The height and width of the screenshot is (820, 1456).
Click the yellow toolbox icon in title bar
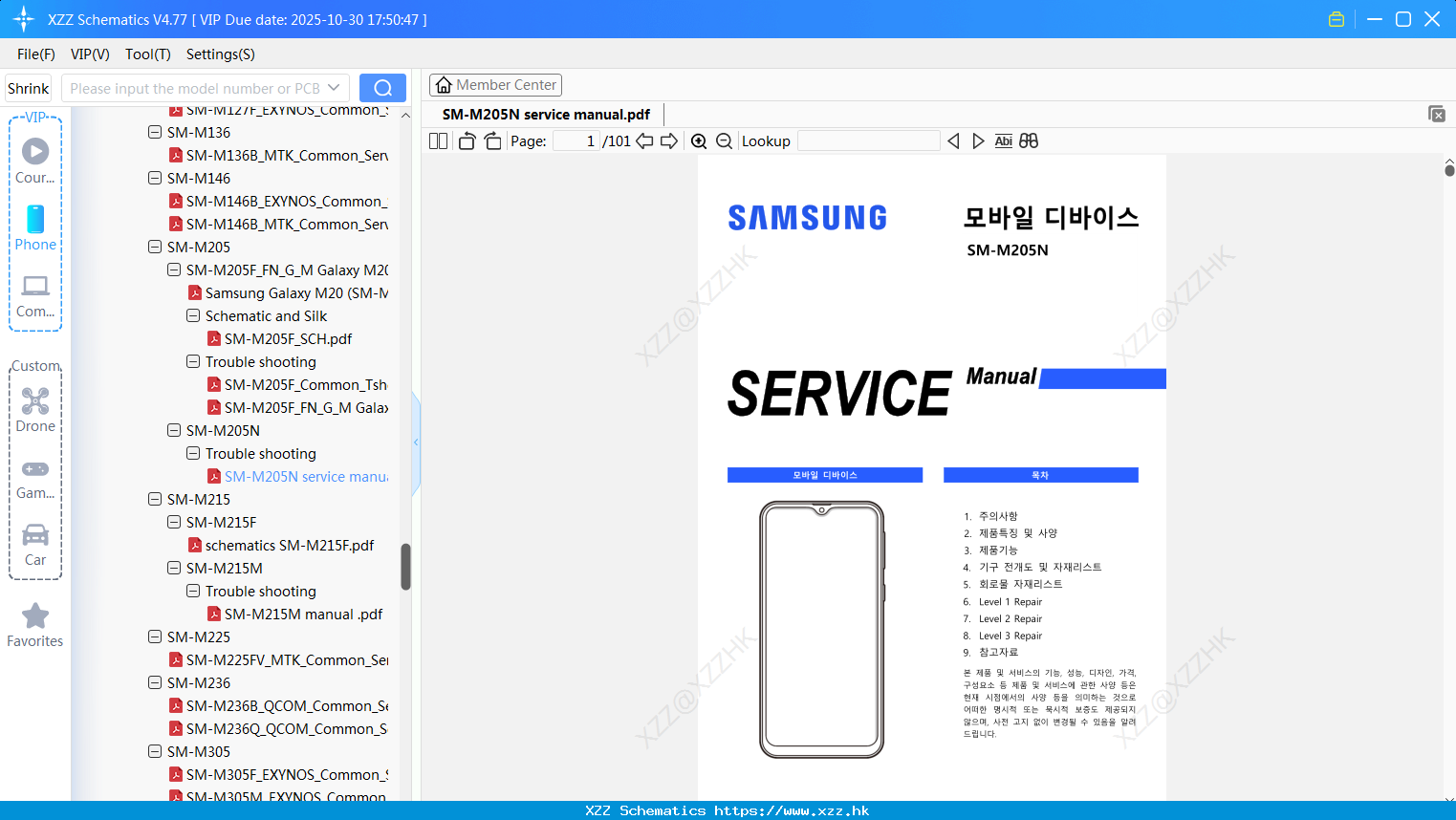click(x=1336, y=19)
